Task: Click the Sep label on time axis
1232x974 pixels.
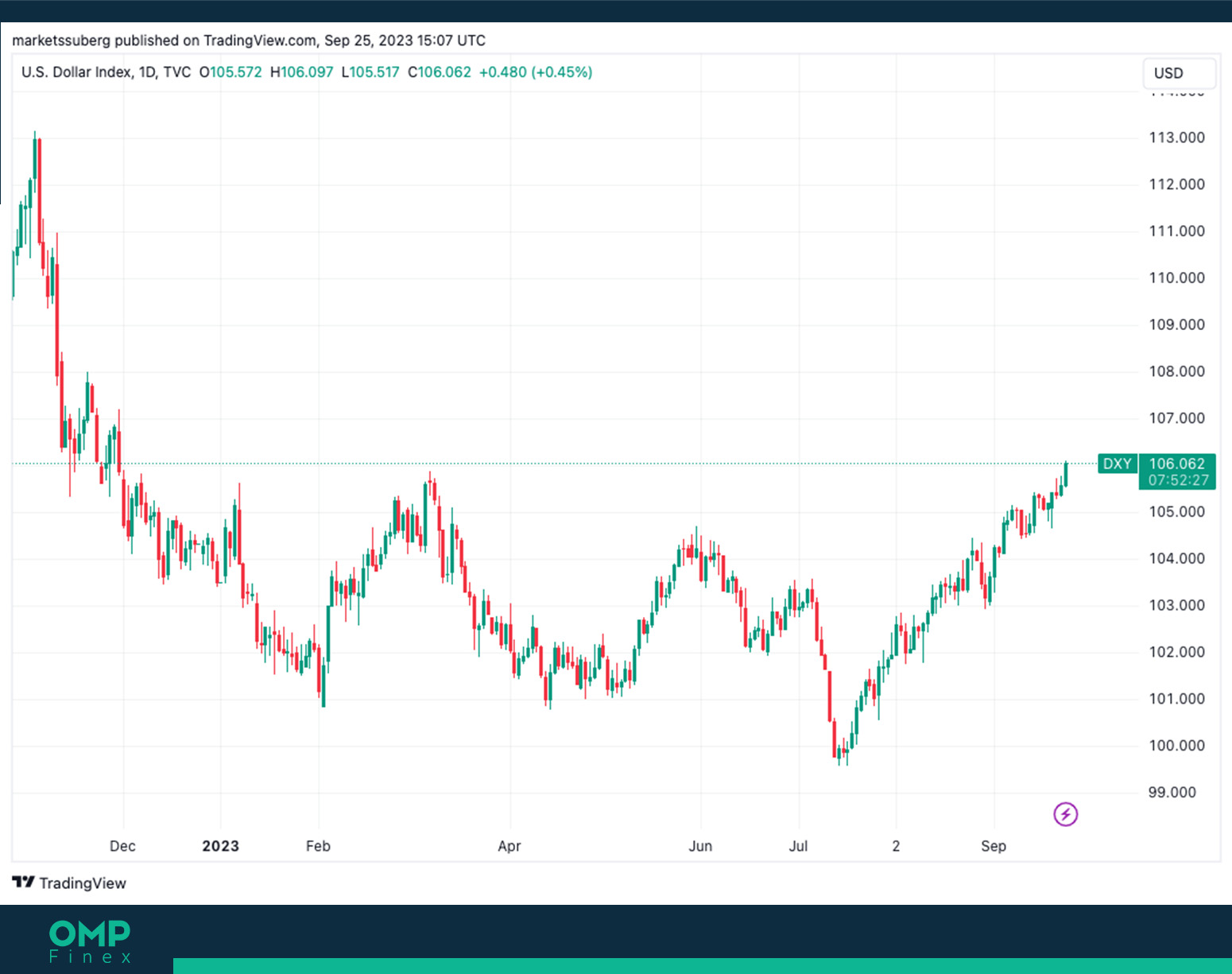Action: (x=994, y=846)
